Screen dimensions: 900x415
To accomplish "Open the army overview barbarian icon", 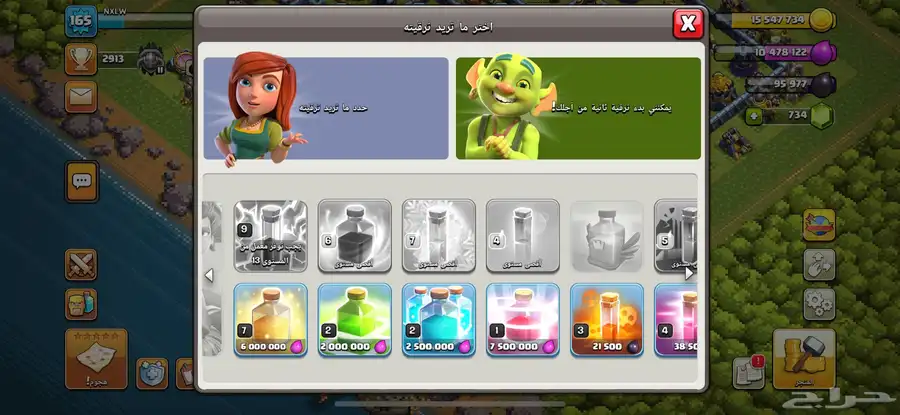I will pos(81,304).
